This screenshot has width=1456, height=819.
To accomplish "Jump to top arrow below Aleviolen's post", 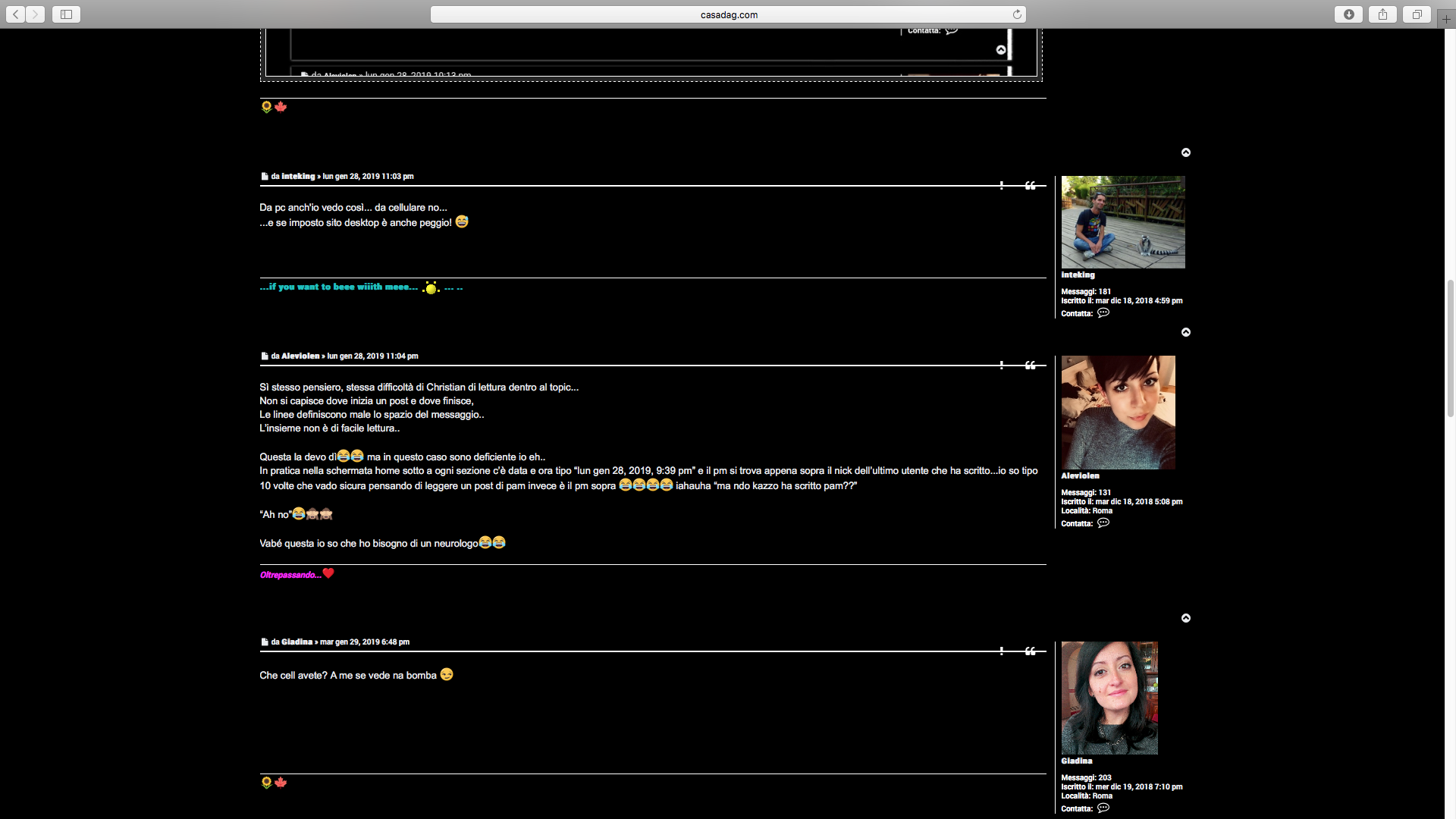I will (1186, 618).
